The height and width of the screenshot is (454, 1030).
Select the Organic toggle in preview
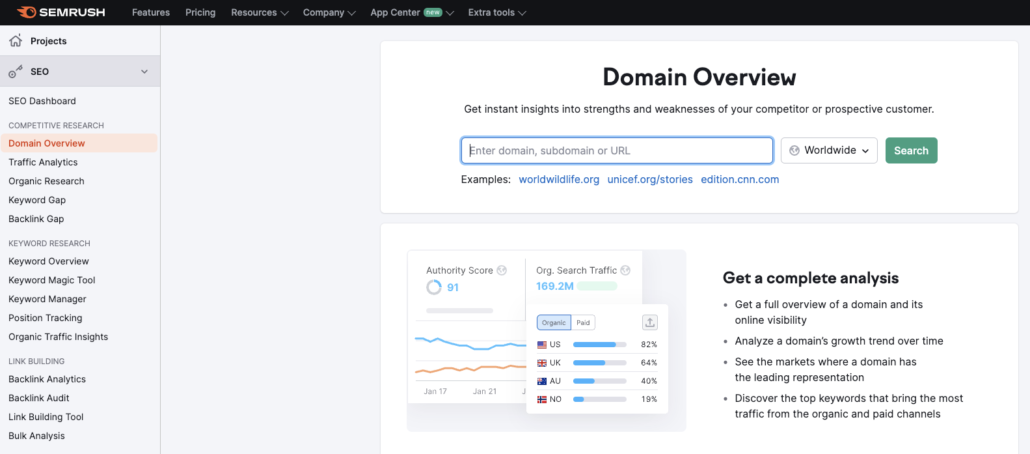pos(554,323)
